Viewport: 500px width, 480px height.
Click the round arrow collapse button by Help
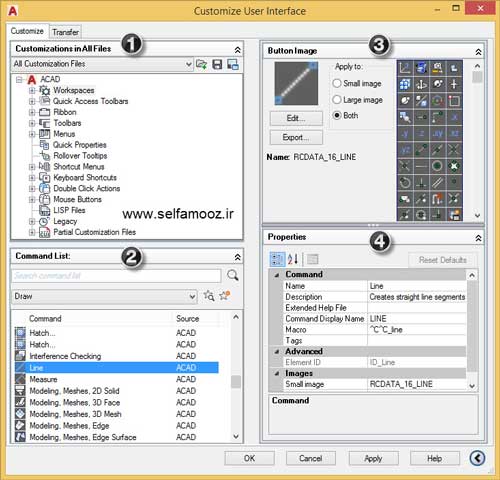477,458
